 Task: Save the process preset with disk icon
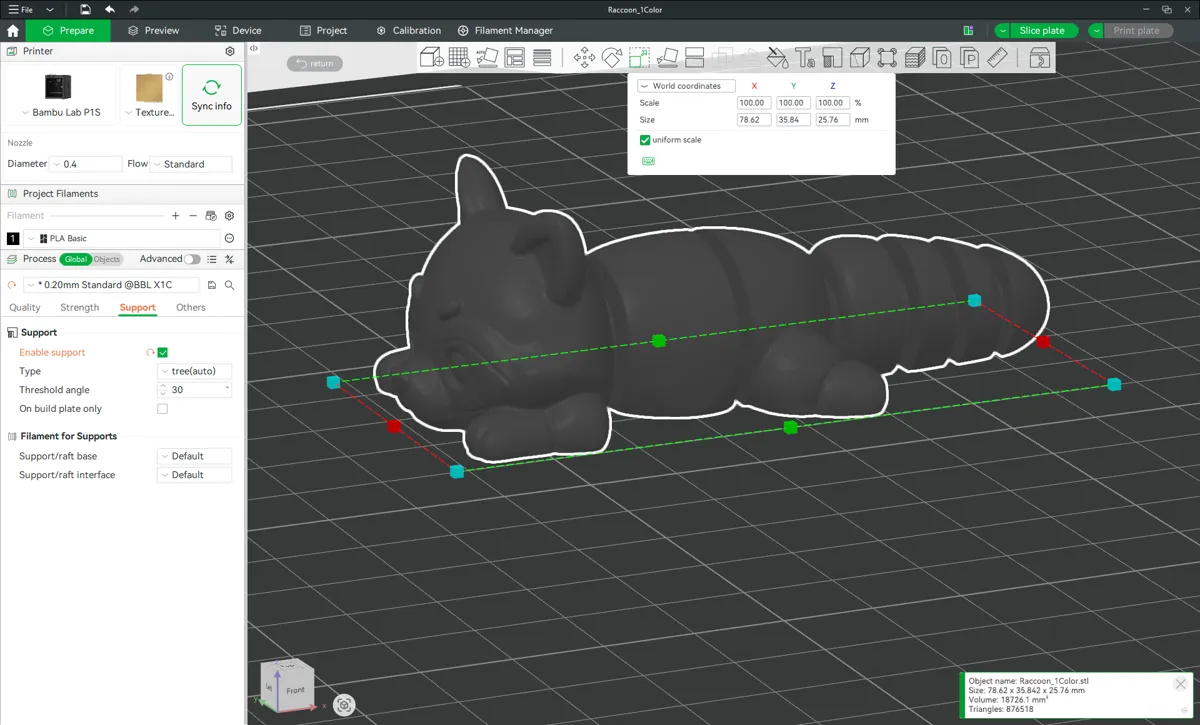[x=212, y=285]
